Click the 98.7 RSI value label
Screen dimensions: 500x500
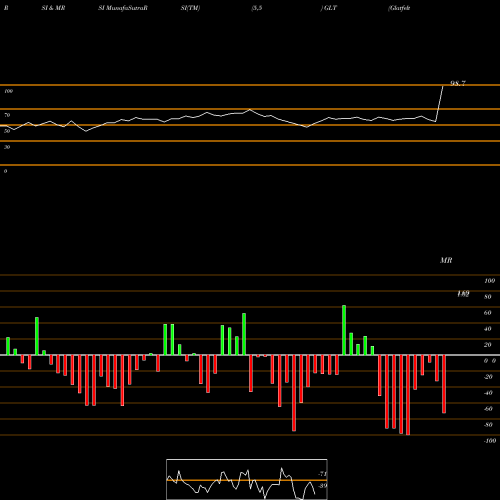coord(458,83)
